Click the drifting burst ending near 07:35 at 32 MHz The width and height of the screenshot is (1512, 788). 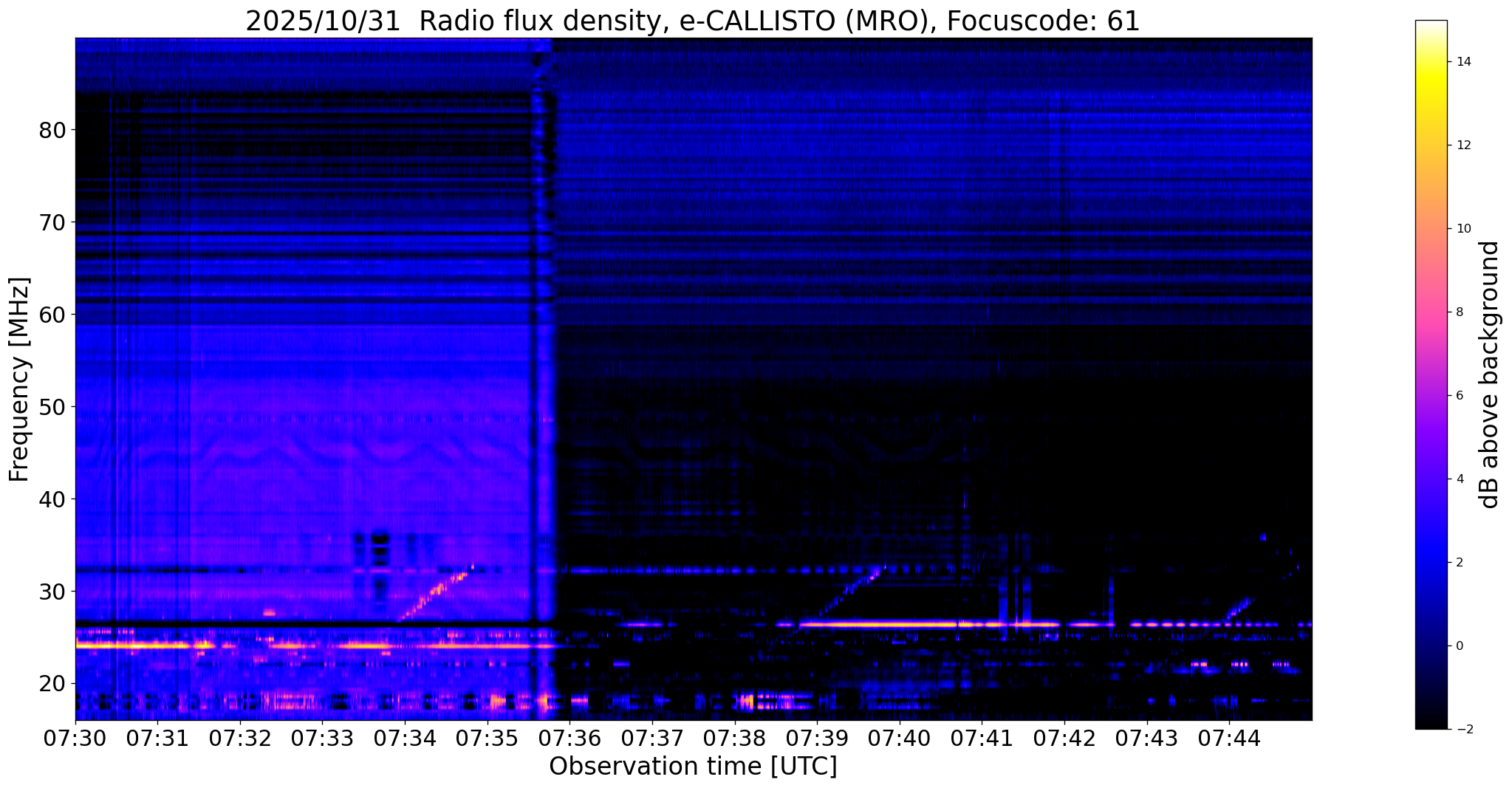point(436,594)
